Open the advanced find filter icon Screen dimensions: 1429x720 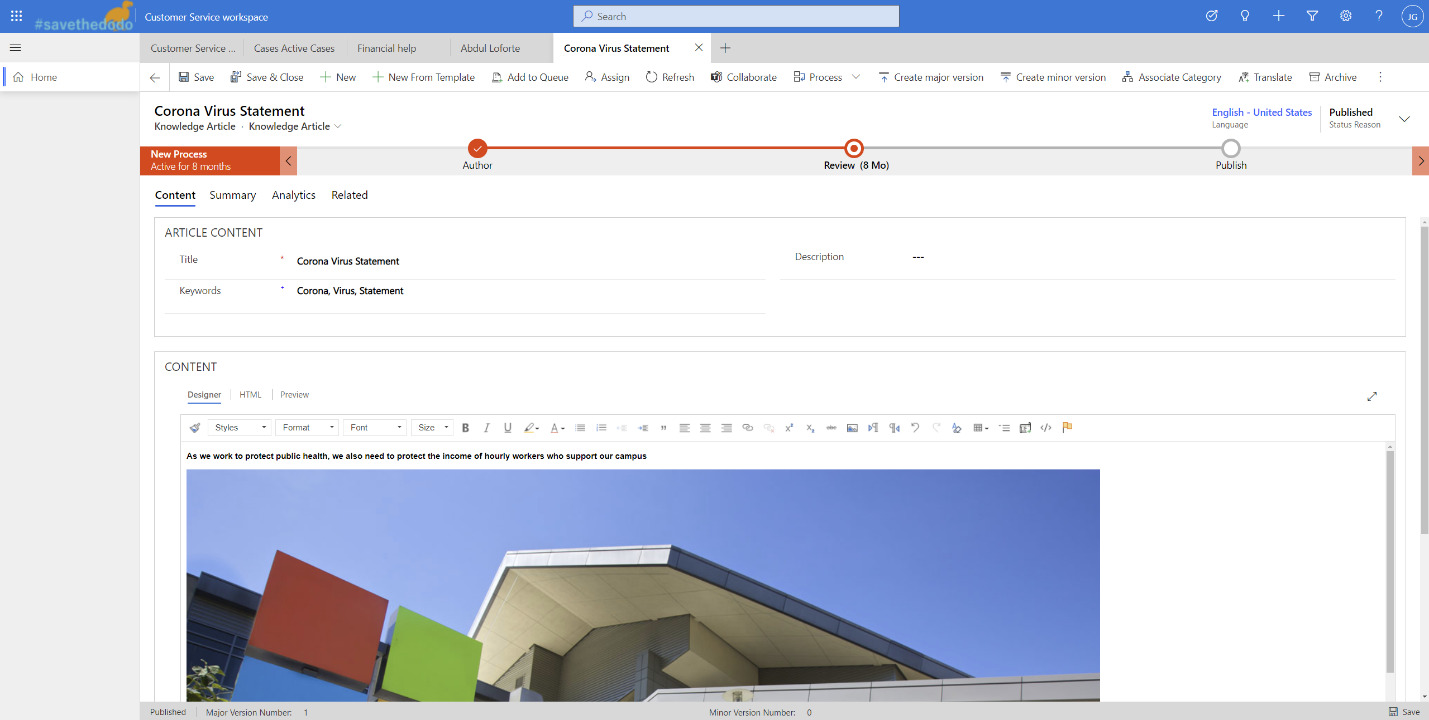coord(1312,16)
